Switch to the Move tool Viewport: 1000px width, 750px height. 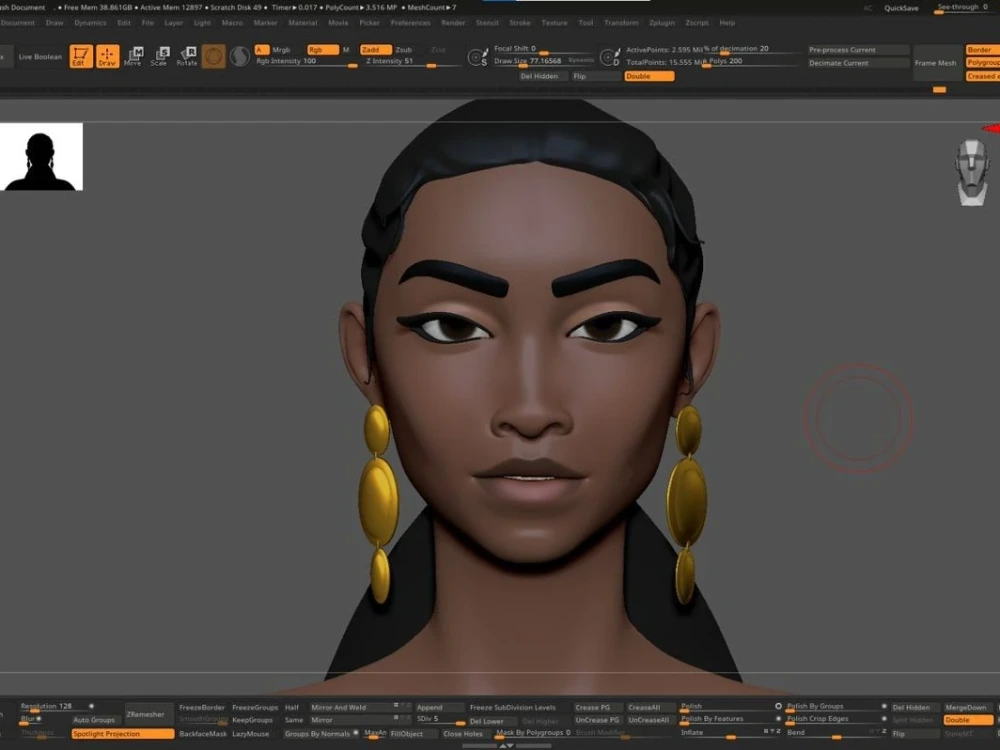tap(133, 56)
